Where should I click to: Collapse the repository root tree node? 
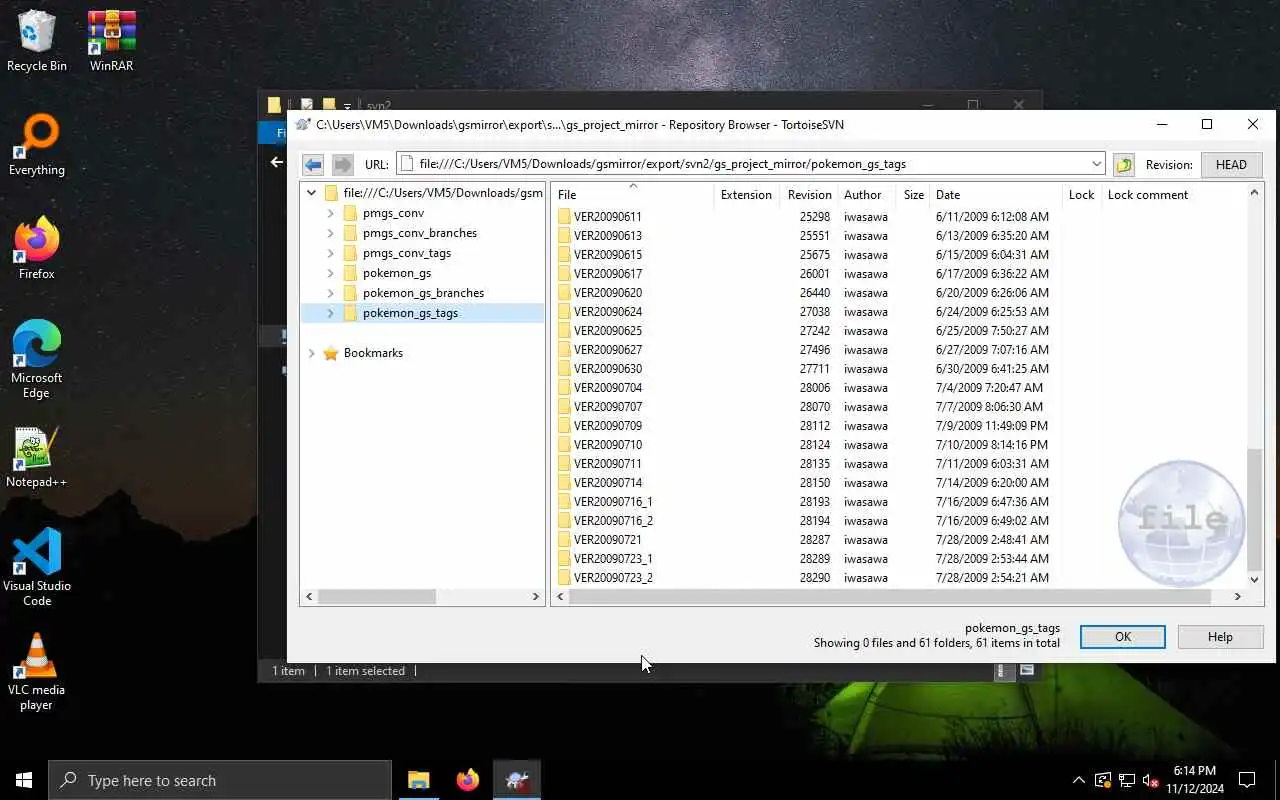pos(311,193)
